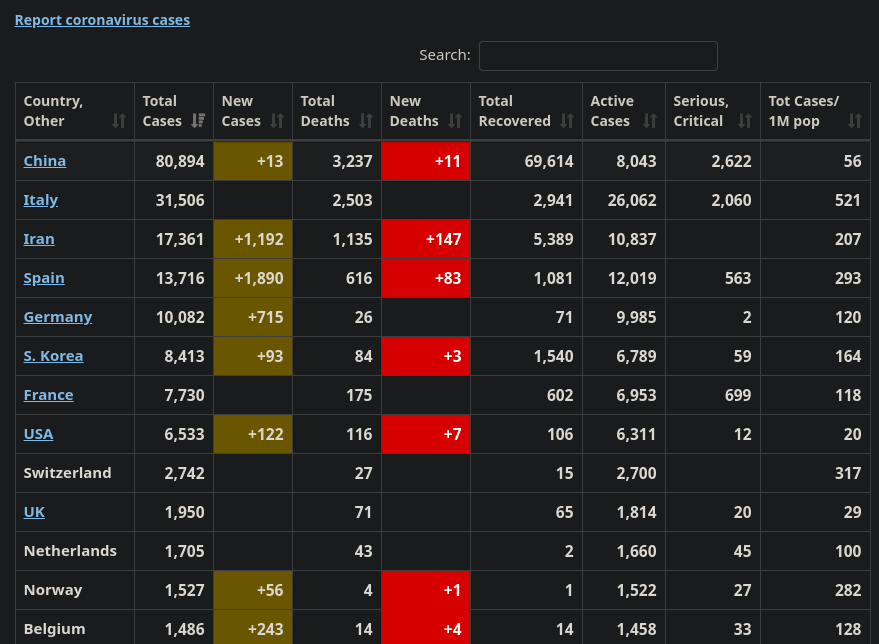Screen dimensions: 879x644
Task: Click Serious, Critical sort arrows
Action: (744, 121)
